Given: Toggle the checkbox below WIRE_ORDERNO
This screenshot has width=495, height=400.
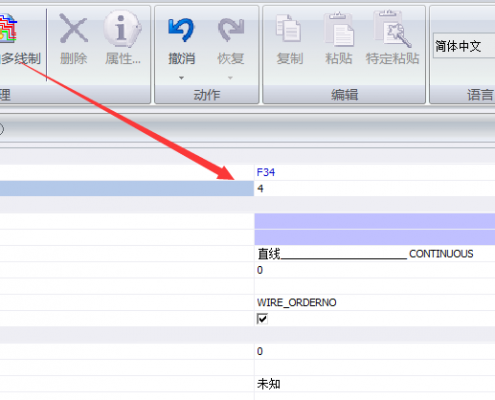Looking at the screenshot, I should coord(262,319).
